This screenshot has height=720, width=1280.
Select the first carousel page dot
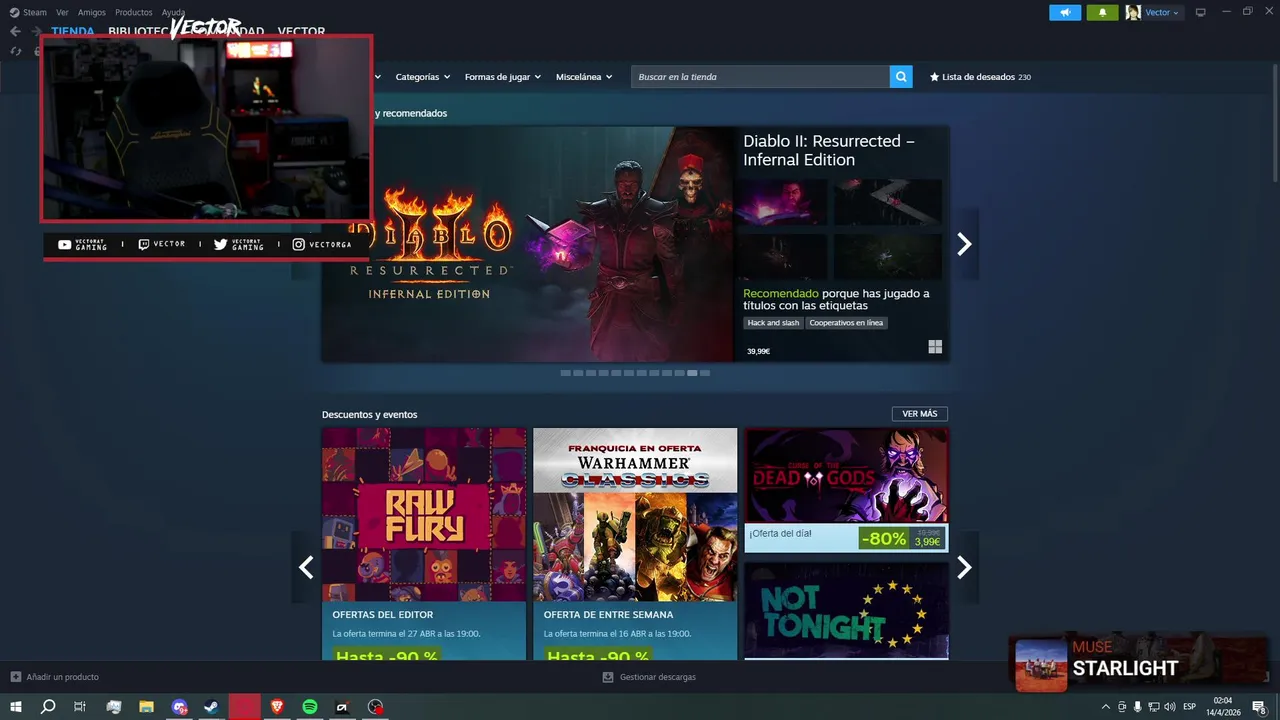click(x=566, y=373)
